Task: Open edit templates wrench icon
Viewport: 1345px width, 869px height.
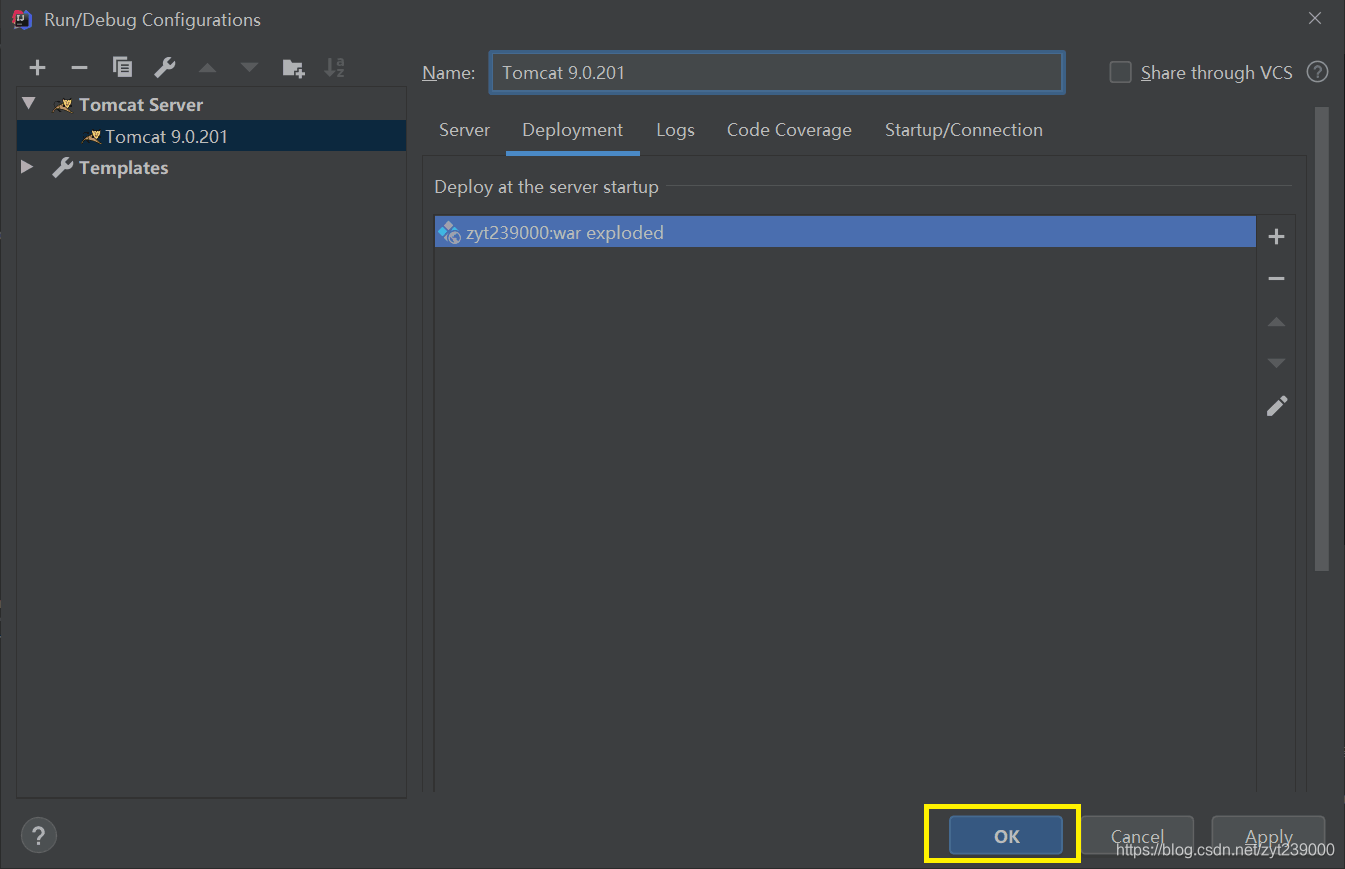Action: coord(164,68)
